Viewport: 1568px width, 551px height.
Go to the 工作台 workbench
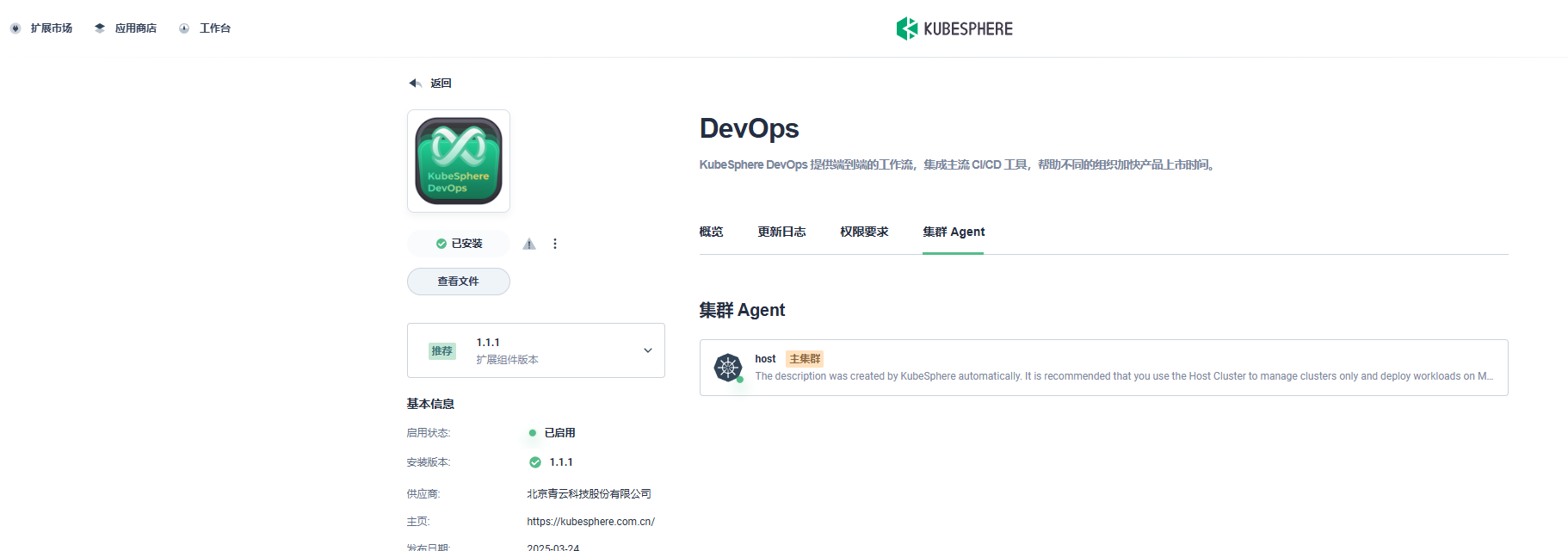coord(205,28)
